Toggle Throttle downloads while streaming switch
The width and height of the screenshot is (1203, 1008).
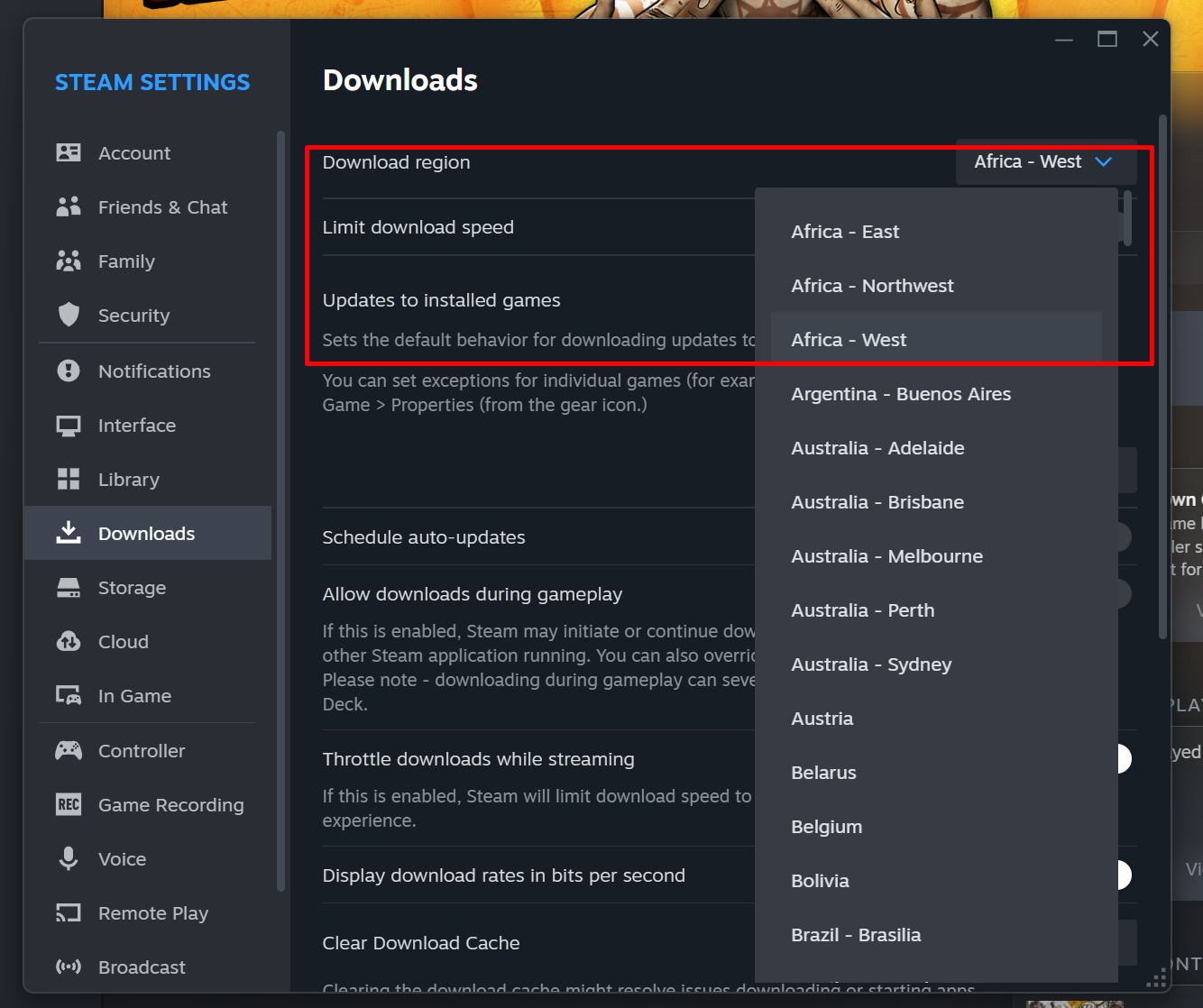(x=1123, y=758)
